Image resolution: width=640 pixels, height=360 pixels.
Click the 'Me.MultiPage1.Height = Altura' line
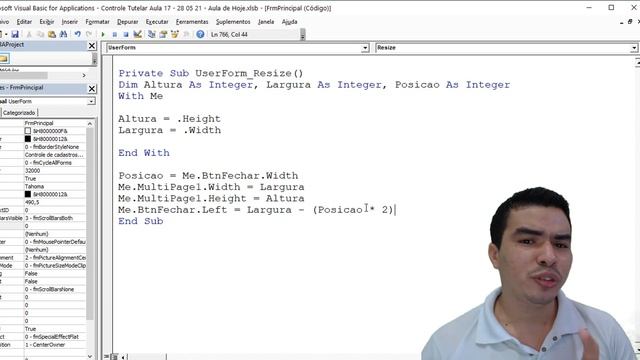[211, 198]
